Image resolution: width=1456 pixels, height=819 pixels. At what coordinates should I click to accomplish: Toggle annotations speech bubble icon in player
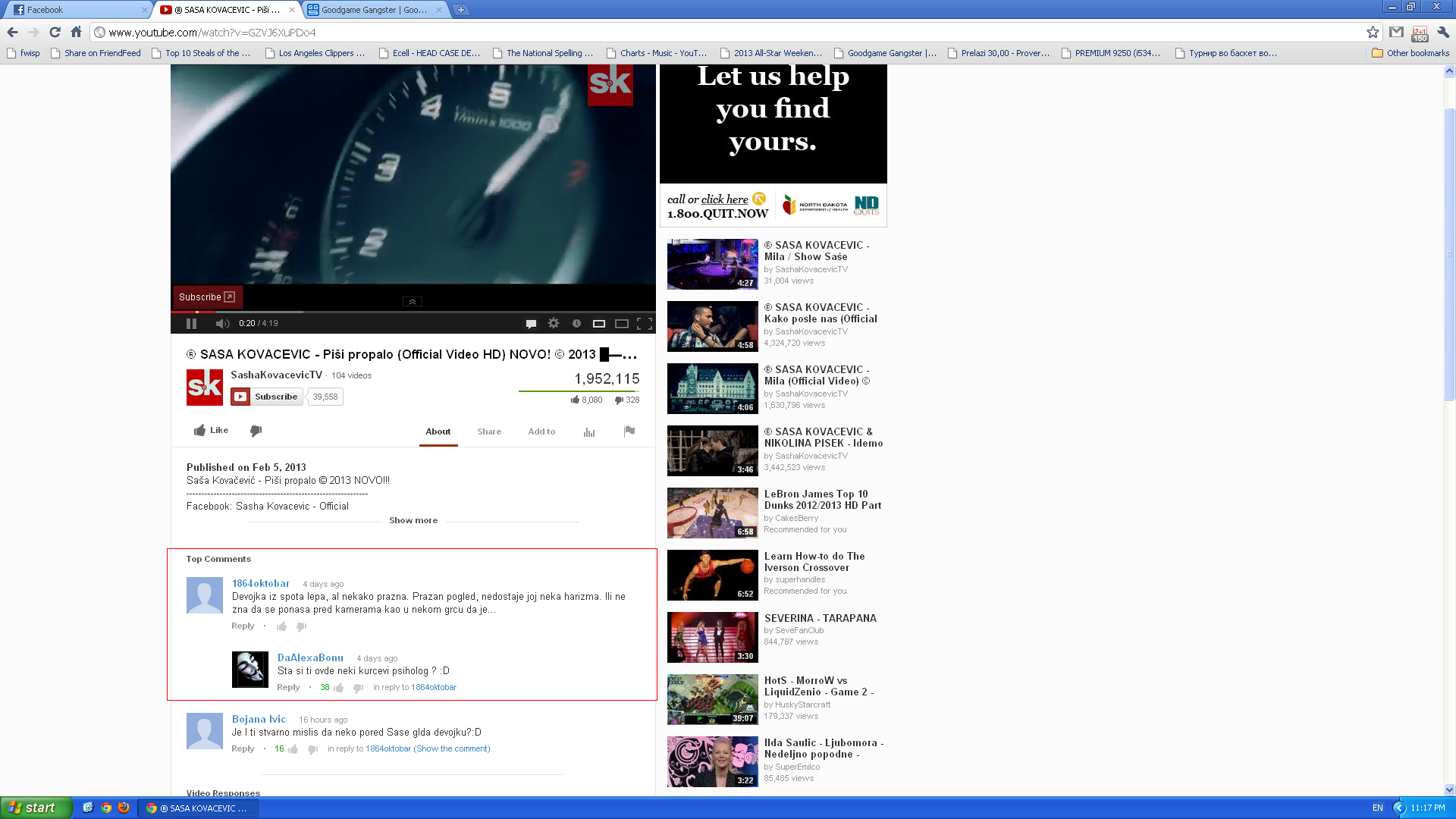pyautogui.click(x=531, y=324)
